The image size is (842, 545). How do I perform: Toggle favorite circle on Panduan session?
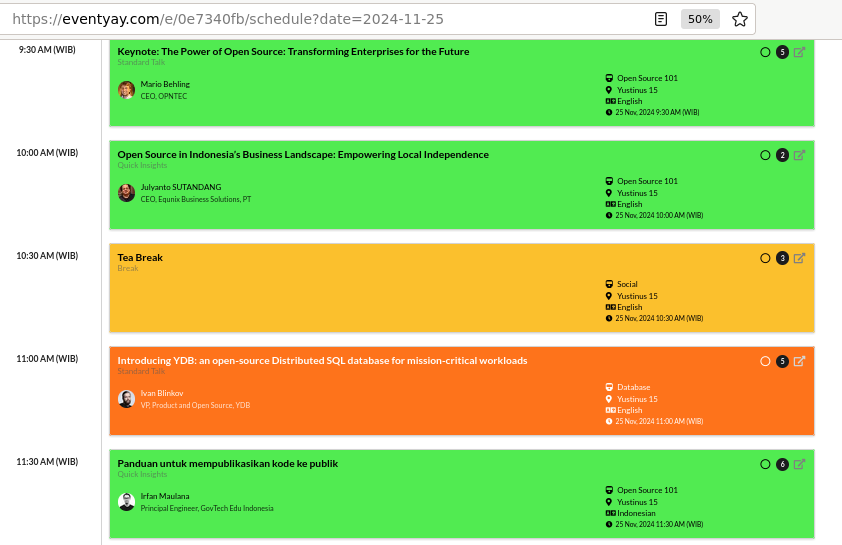pyautogui.click(x=765, y=464)
